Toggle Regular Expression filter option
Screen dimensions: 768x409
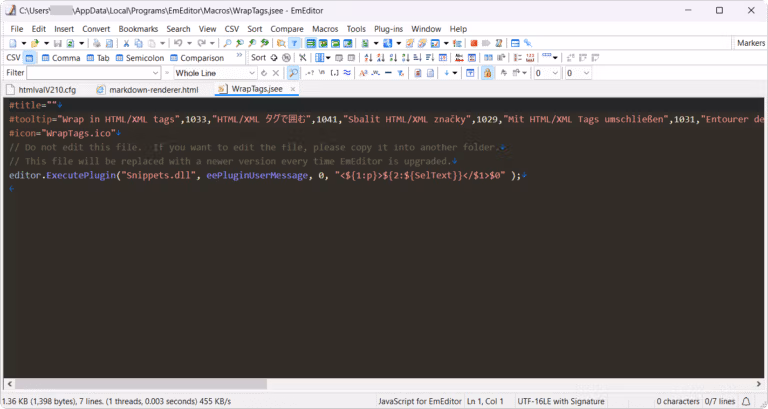[x=309, y=73]
